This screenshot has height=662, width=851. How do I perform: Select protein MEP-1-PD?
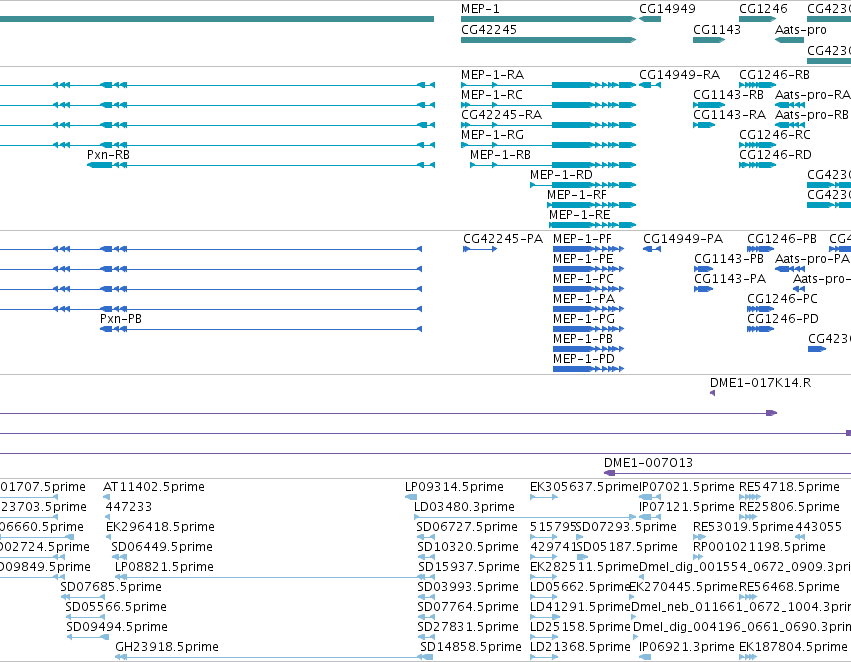[x=584, y=360]
